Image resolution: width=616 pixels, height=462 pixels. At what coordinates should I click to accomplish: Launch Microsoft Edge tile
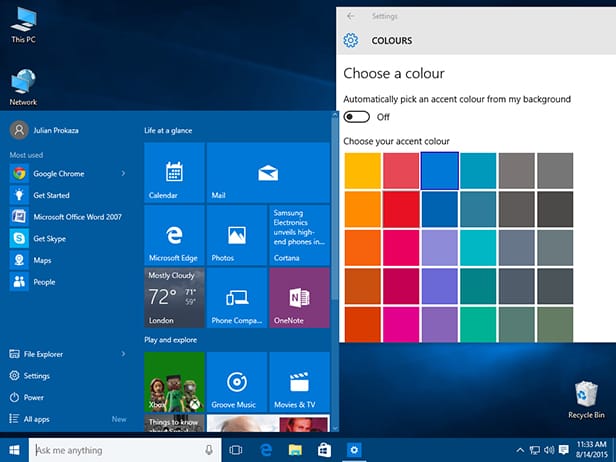174,235
